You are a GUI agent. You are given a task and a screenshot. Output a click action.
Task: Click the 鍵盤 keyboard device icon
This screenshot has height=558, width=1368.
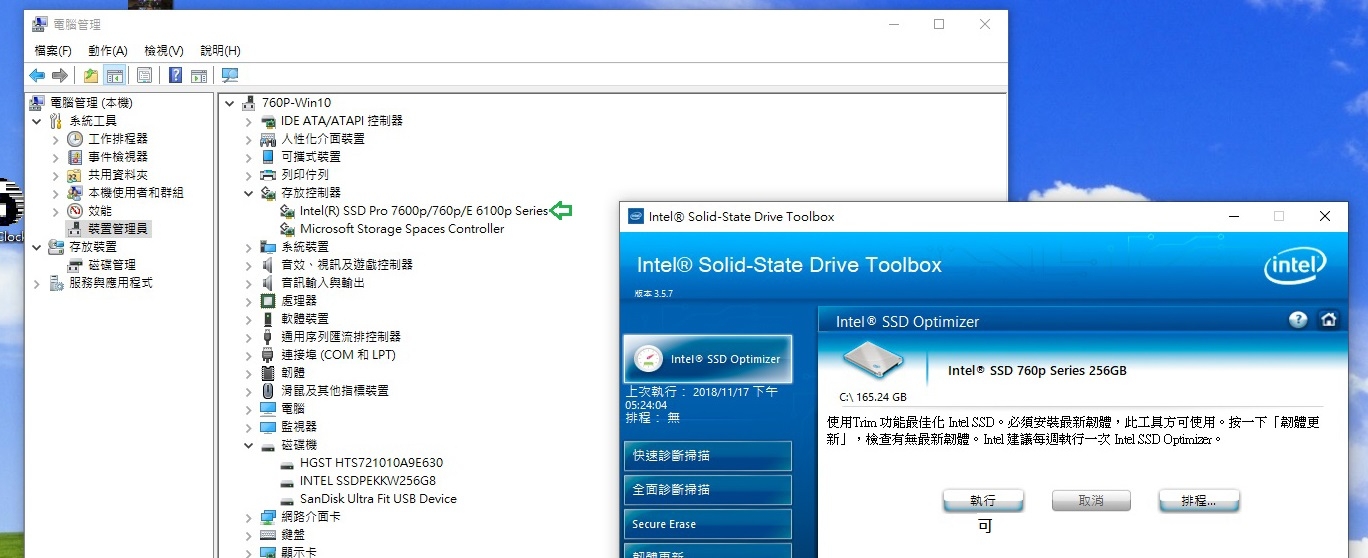point(268,535)
